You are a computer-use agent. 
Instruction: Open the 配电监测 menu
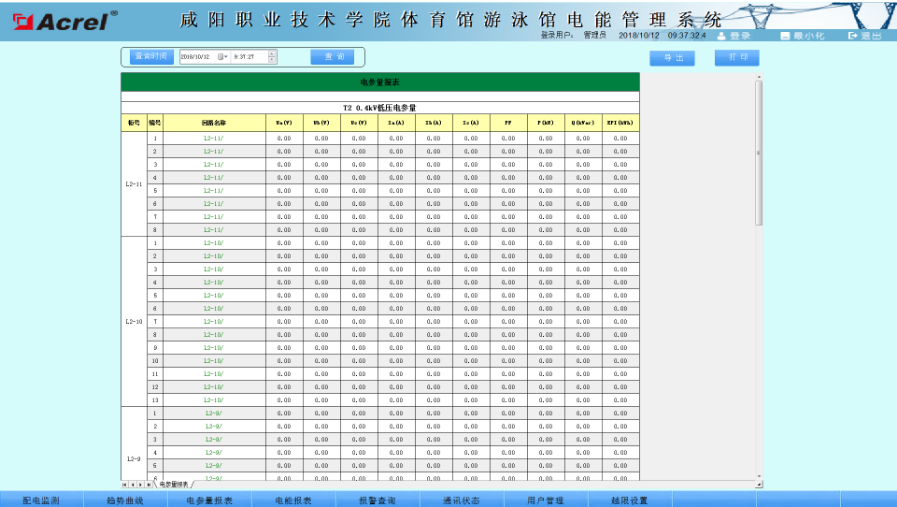(x=42, y=500)
